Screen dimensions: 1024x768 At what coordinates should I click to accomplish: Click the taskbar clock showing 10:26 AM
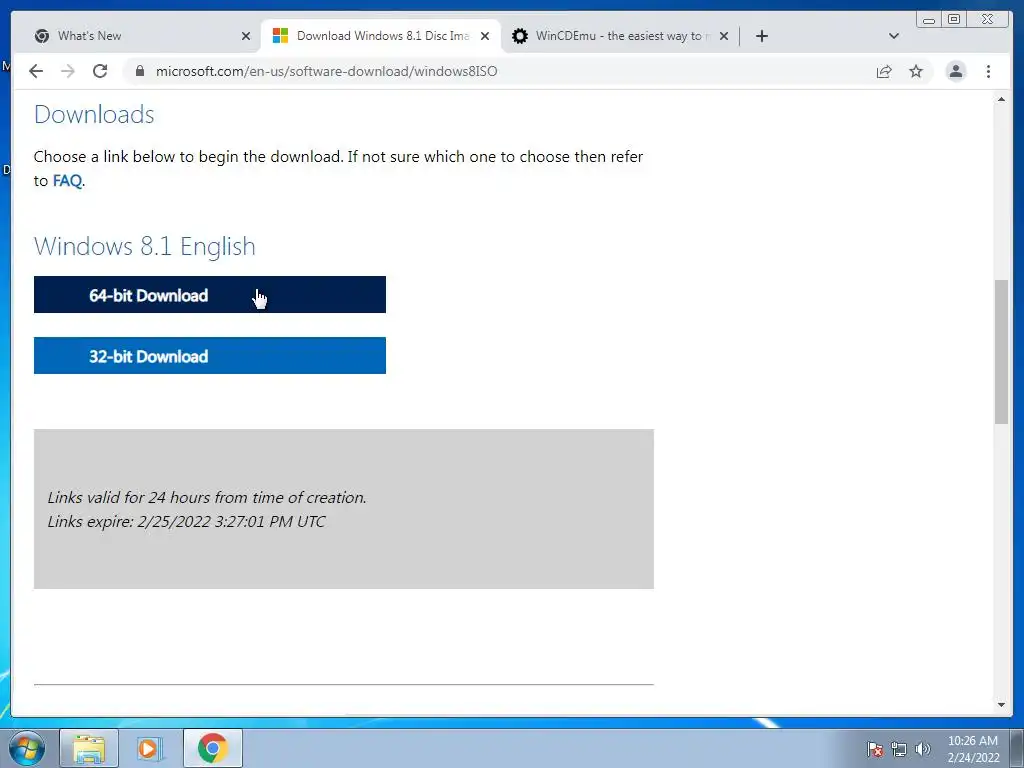point(973,749)
